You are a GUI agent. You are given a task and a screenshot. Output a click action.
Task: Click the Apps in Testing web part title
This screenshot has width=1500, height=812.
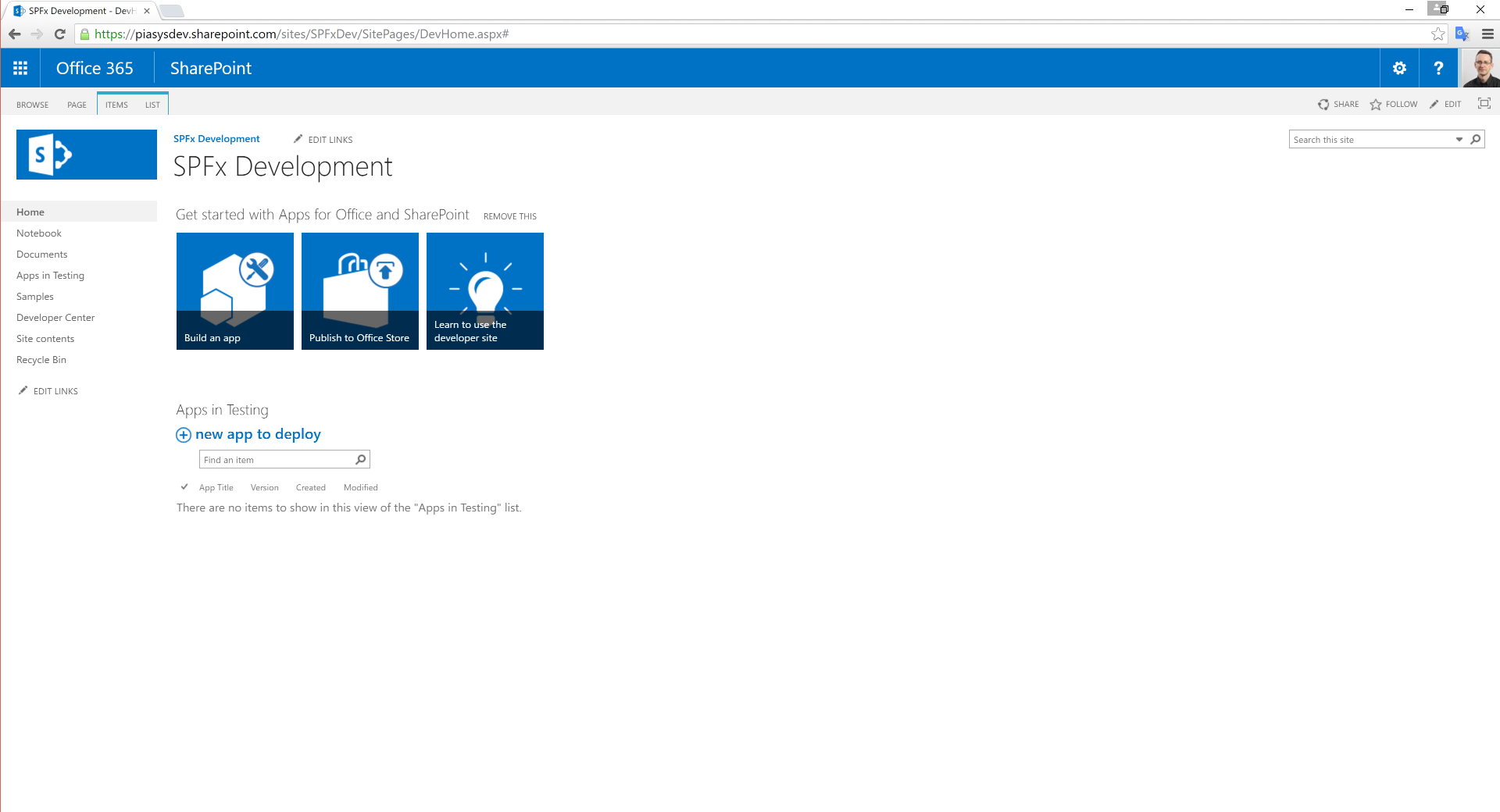222,410
